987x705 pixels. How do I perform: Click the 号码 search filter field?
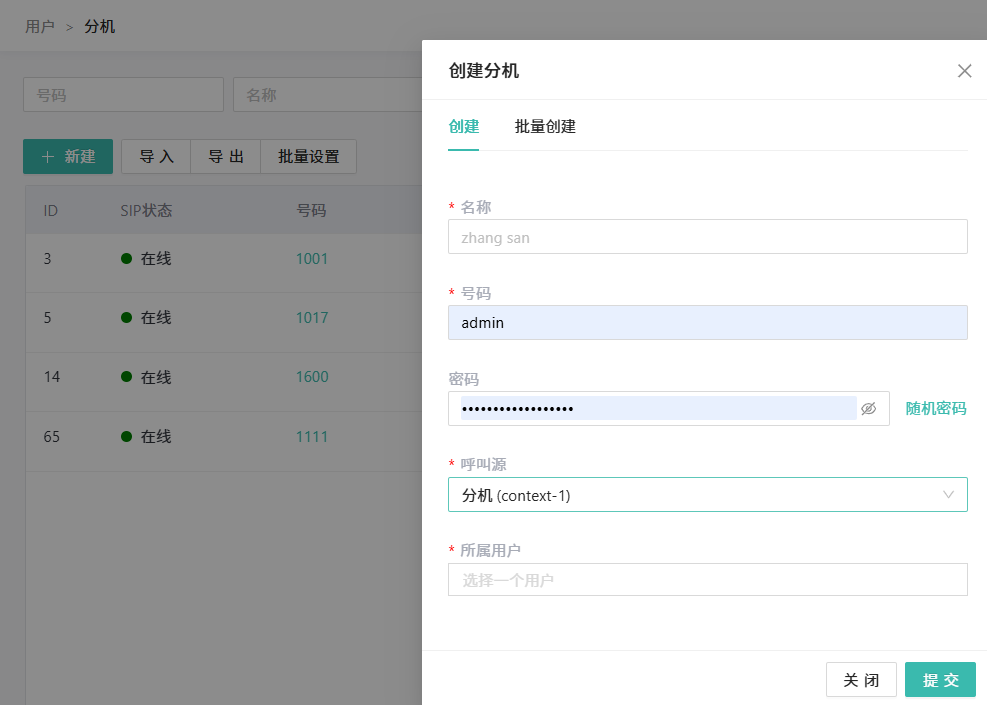123,95
